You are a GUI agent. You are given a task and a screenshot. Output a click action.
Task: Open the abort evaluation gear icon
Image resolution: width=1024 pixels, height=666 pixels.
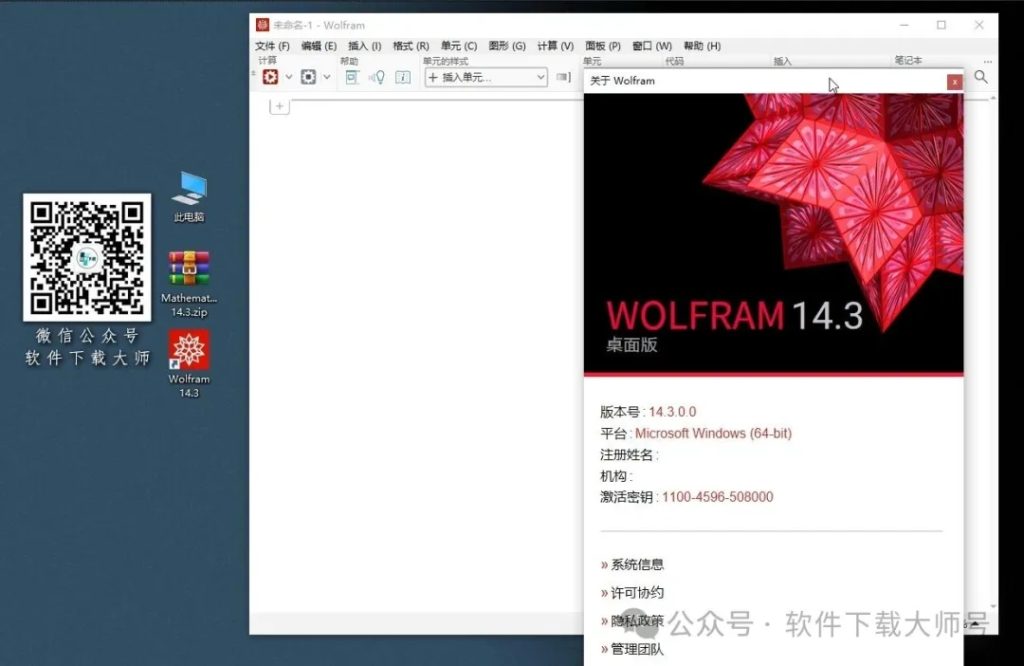(308, 77)
